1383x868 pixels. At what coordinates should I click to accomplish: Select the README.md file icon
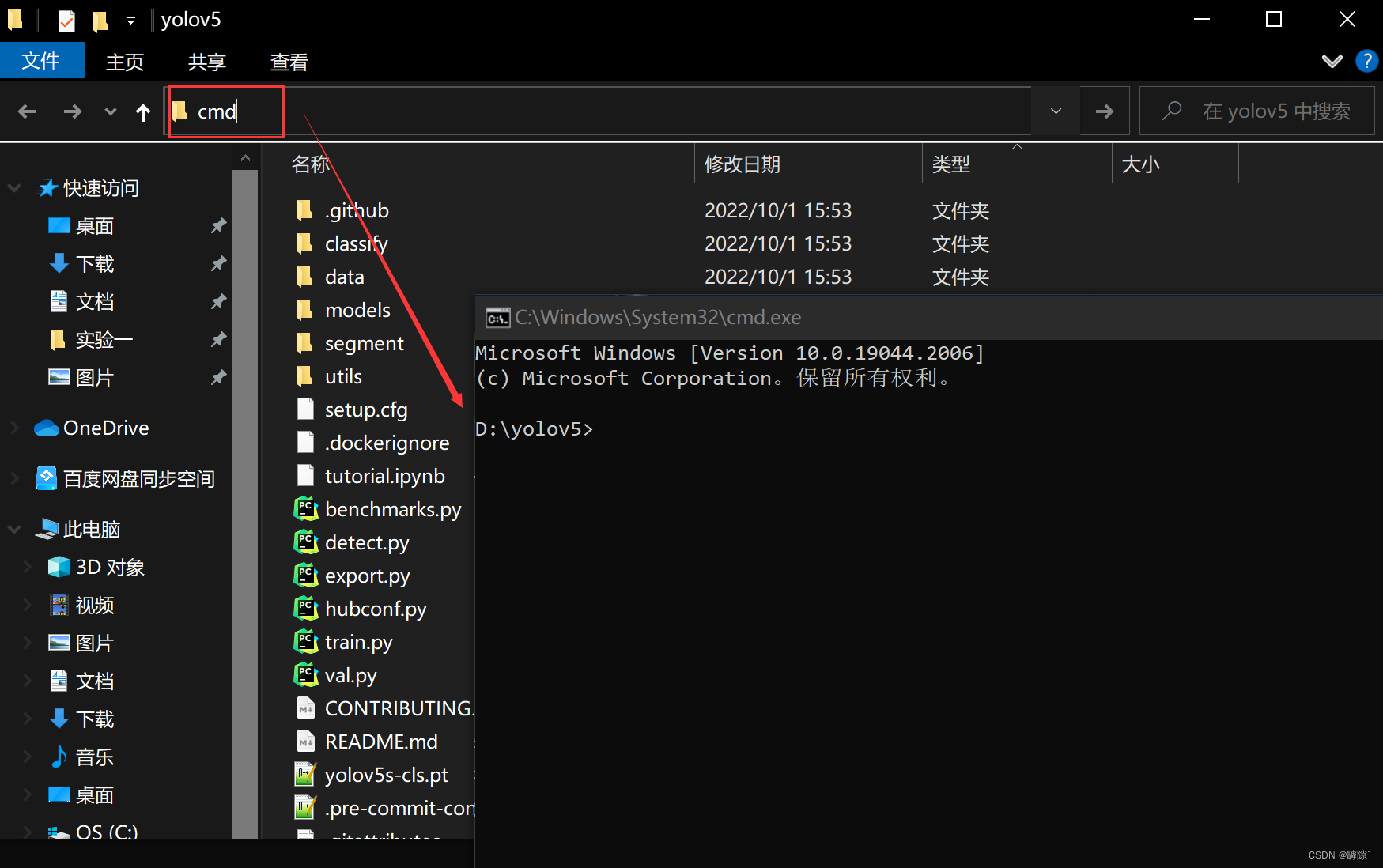tap(305, 742)
